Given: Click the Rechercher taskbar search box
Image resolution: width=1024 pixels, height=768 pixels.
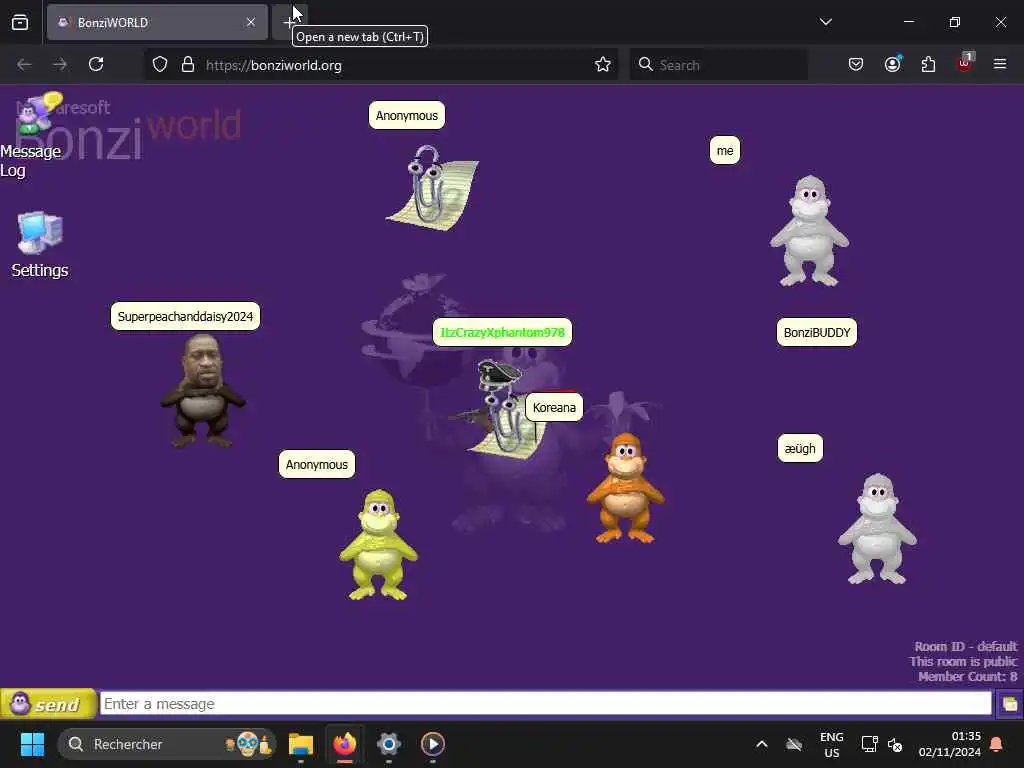Looking at the screenshot, I should point(167,744).
